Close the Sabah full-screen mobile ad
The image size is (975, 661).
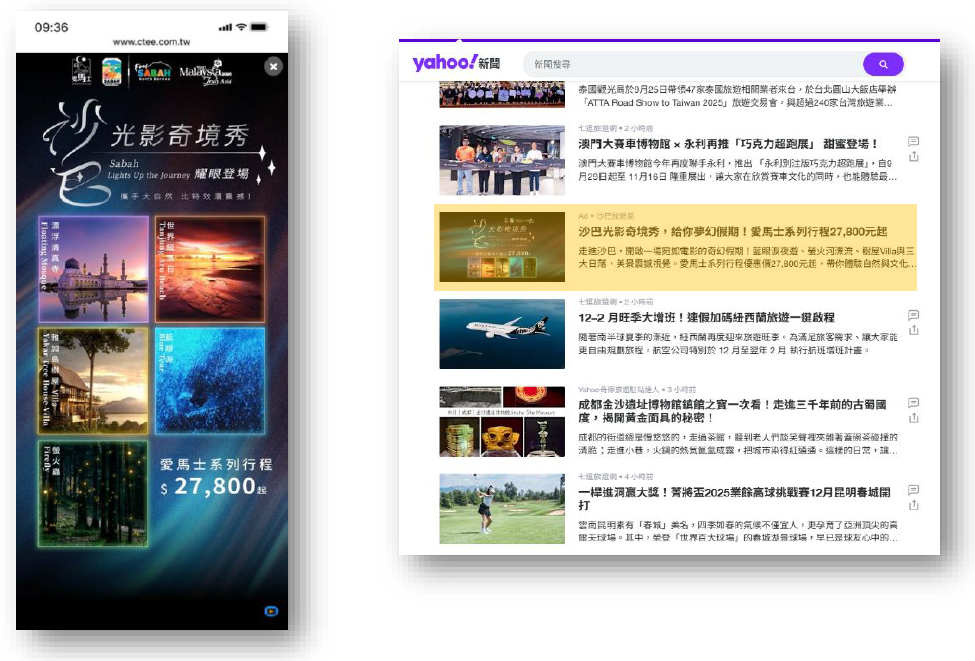273,66
